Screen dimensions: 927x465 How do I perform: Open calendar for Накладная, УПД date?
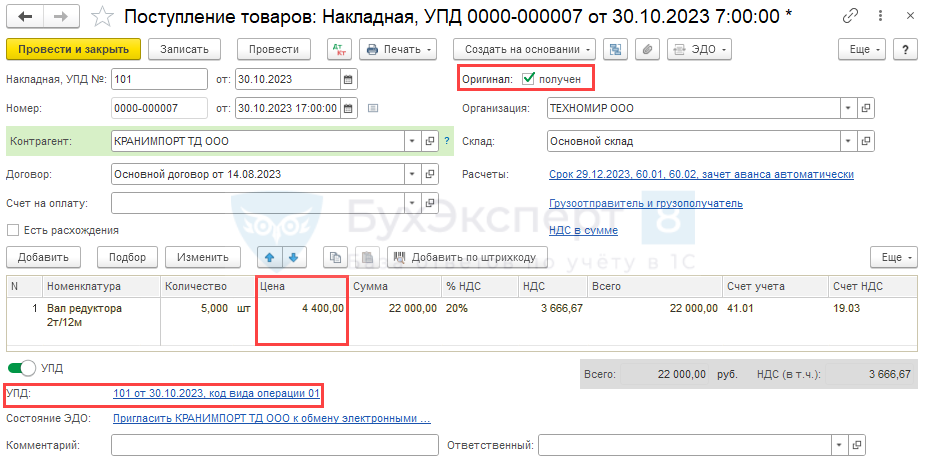348,79
